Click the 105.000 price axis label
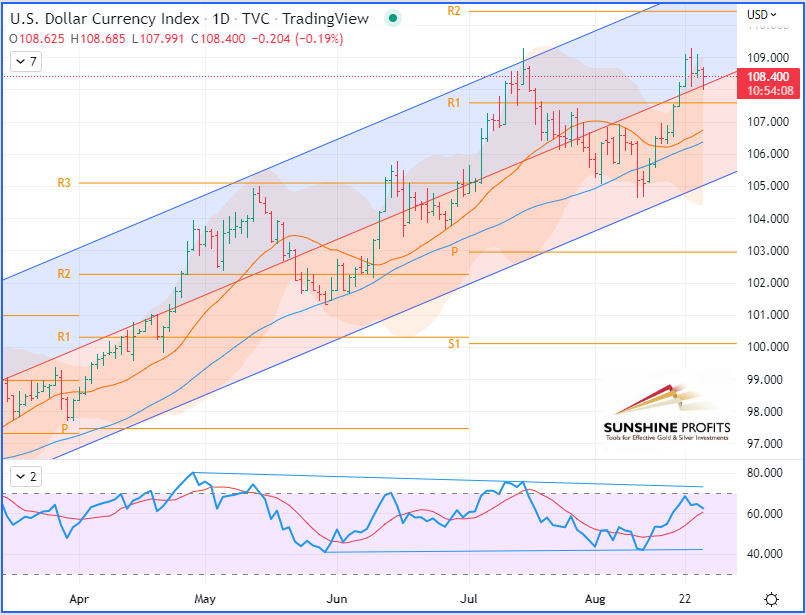 (x=768, y=186)
